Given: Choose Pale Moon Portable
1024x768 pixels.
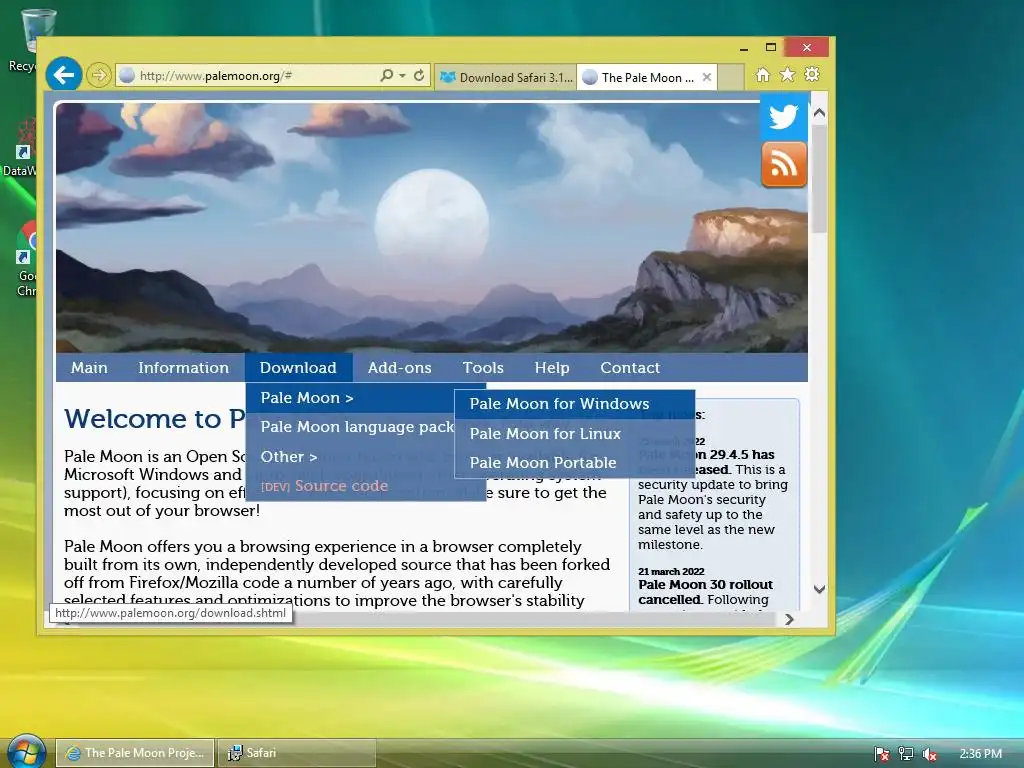Looking at the screenshot, I should pyautogui.click(x=575, y=462).
